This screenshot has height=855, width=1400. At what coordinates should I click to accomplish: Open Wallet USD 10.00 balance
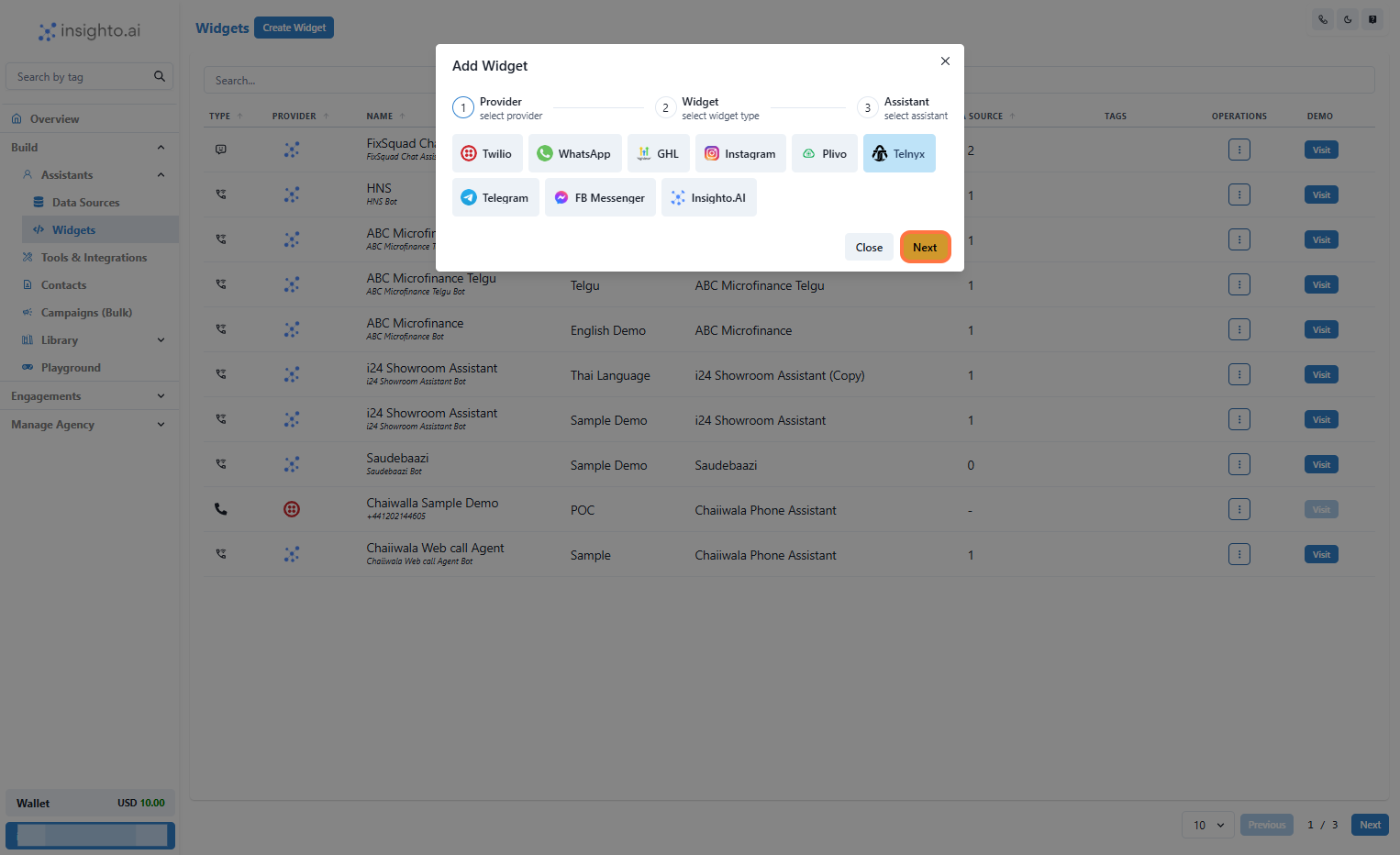tap(90, 803)
